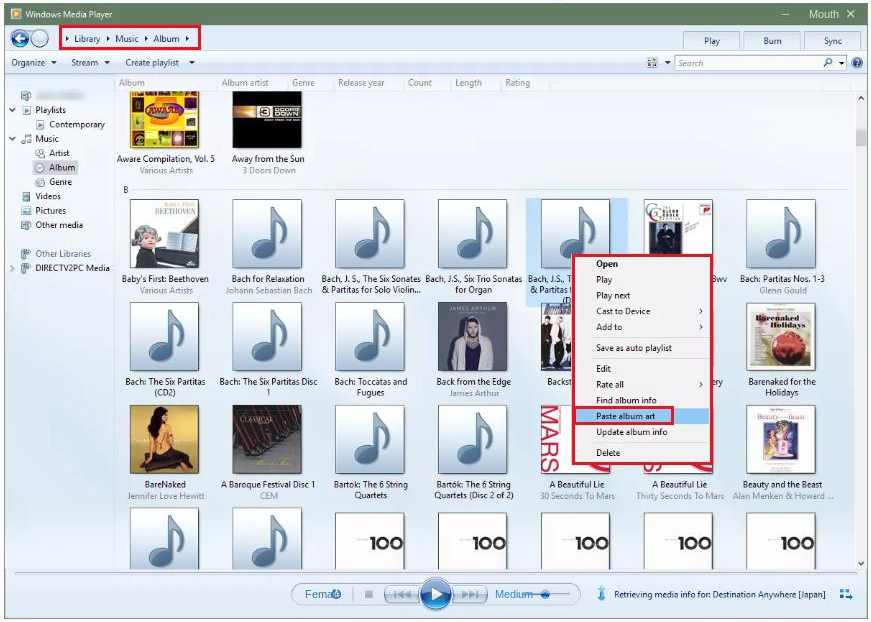Select the Videos library icon in sidebar
This screenshot has width=871, height=622.
[x=27, y=197]
